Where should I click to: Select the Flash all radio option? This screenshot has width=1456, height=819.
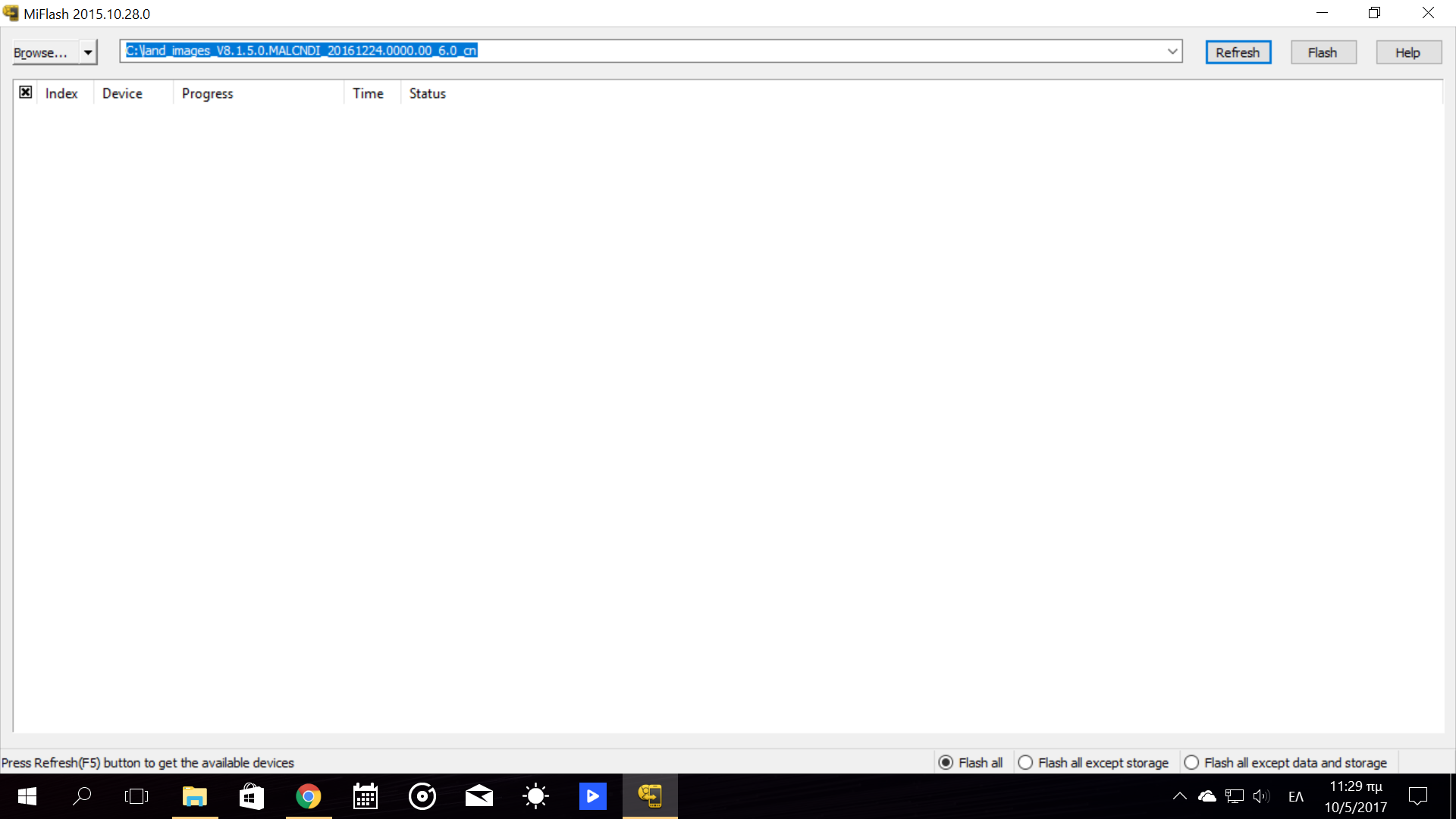tap(946, 763)
